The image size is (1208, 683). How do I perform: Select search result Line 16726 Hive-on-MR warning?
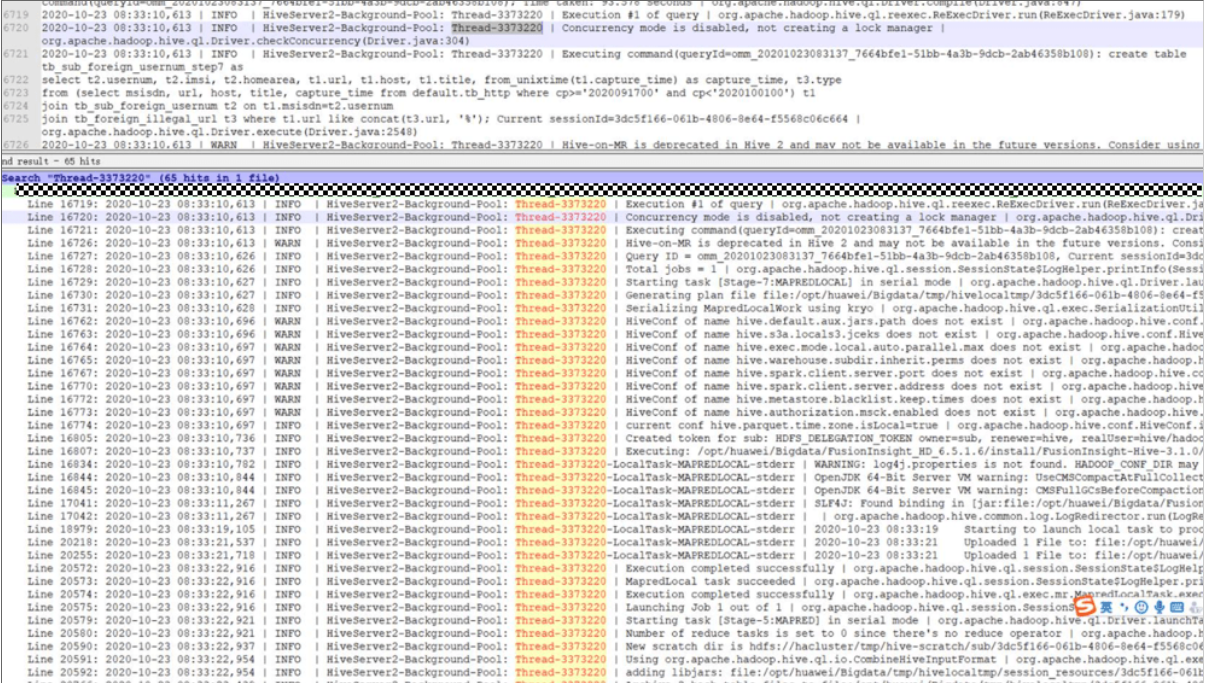click(604, 243)
